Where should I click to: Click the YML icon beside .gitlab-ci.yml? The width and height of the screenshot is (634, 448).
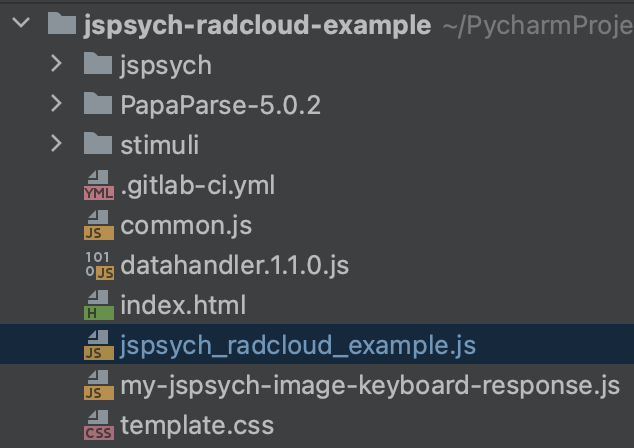tap(98, 186)
